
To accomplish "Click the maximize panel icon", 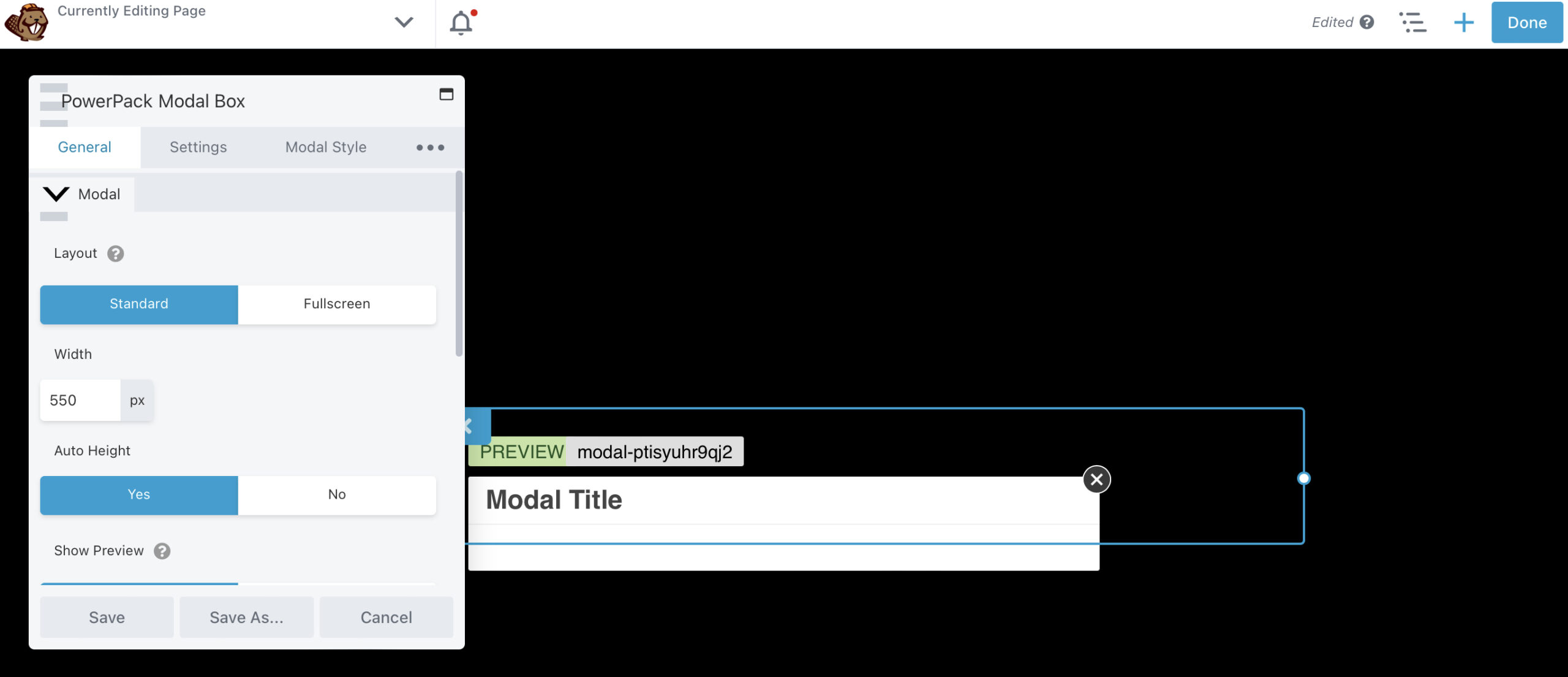I will point(446,94).
